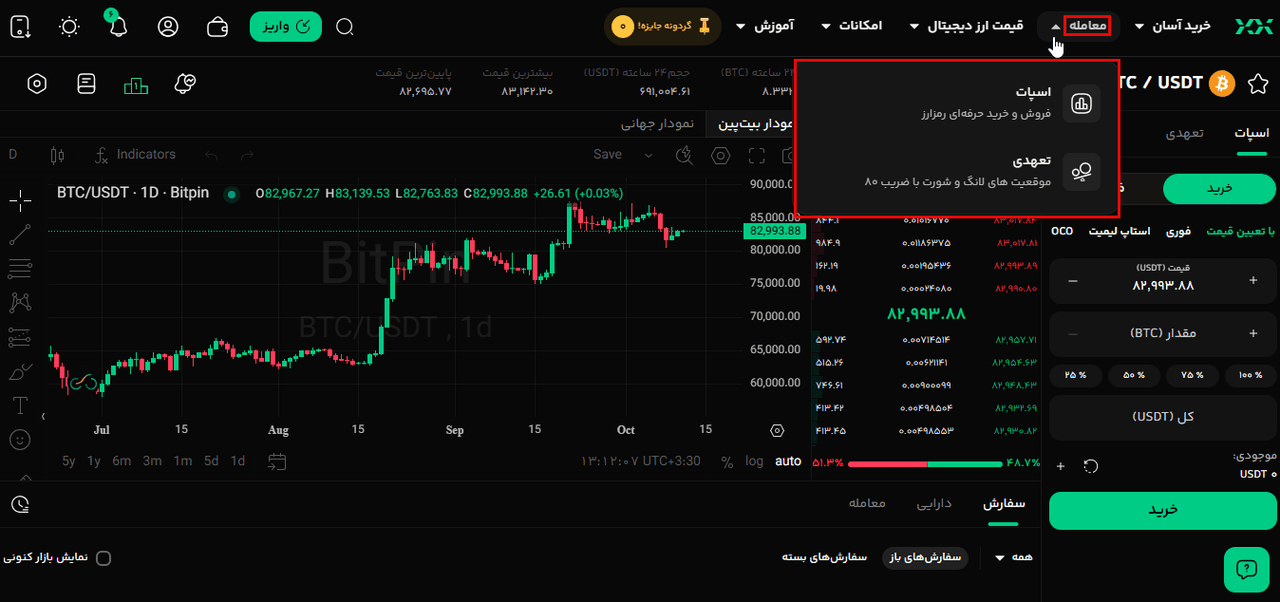Viewport: 1280px width, 602px height.
Task: Refresh the USDT balance icon
Action: [x=1091, y=466]
